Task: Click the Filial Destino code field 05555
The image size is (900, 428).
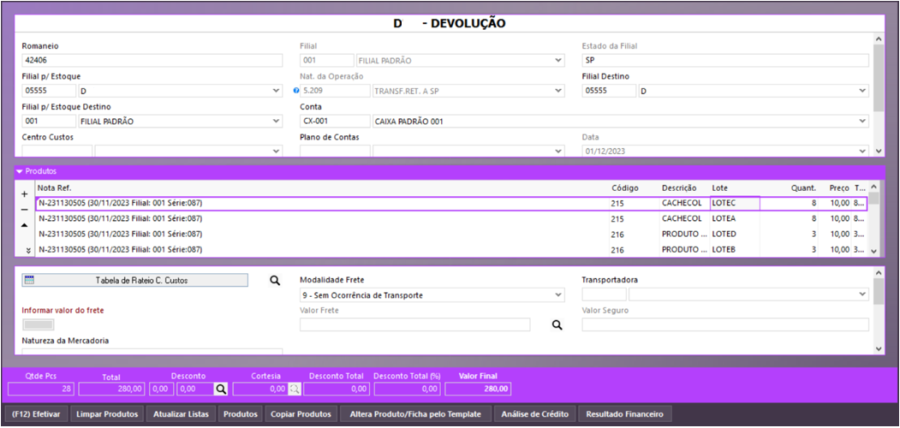Action: 608,91
